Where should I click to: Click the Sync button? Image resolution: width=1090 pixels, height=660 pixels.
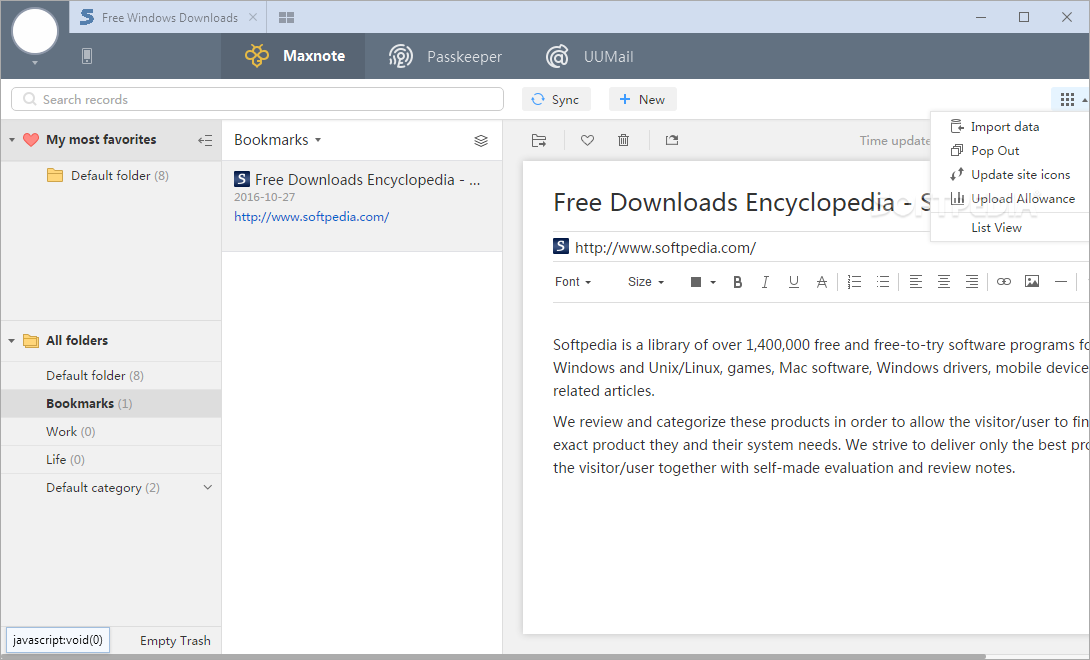[556, 99]
